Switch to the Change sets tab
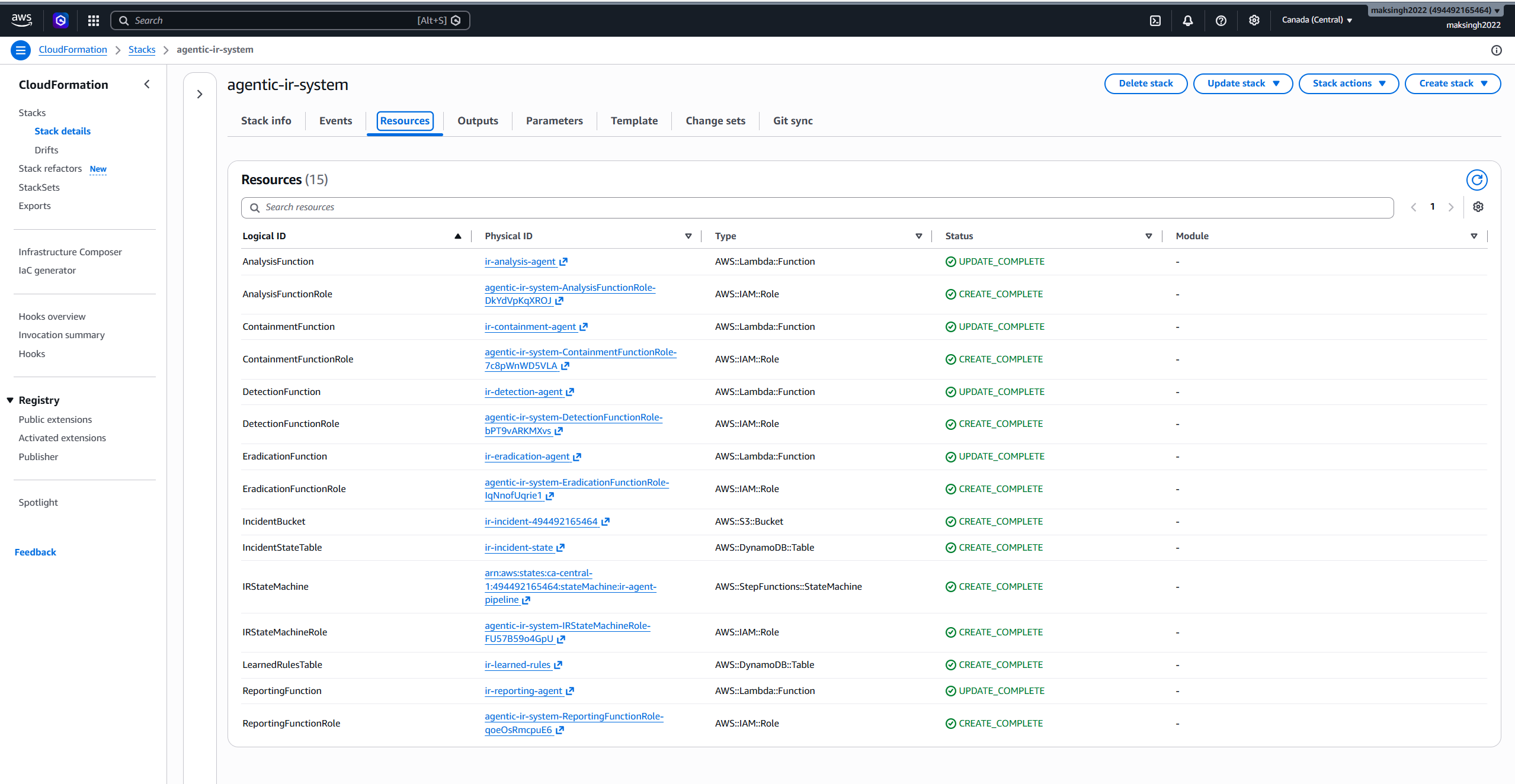The height and width of the screenshot is (784, 1515). 715,121
